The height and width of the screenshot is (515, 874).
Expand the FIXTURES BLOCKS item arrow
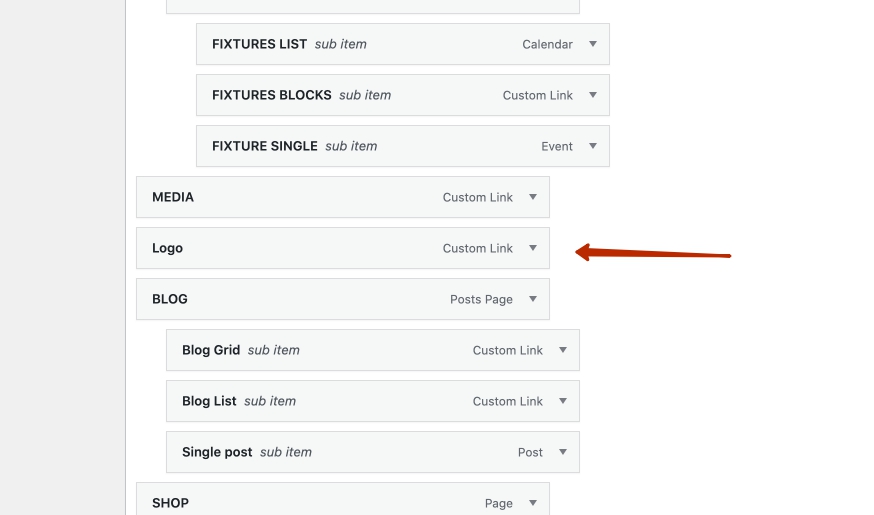(593, 95)
